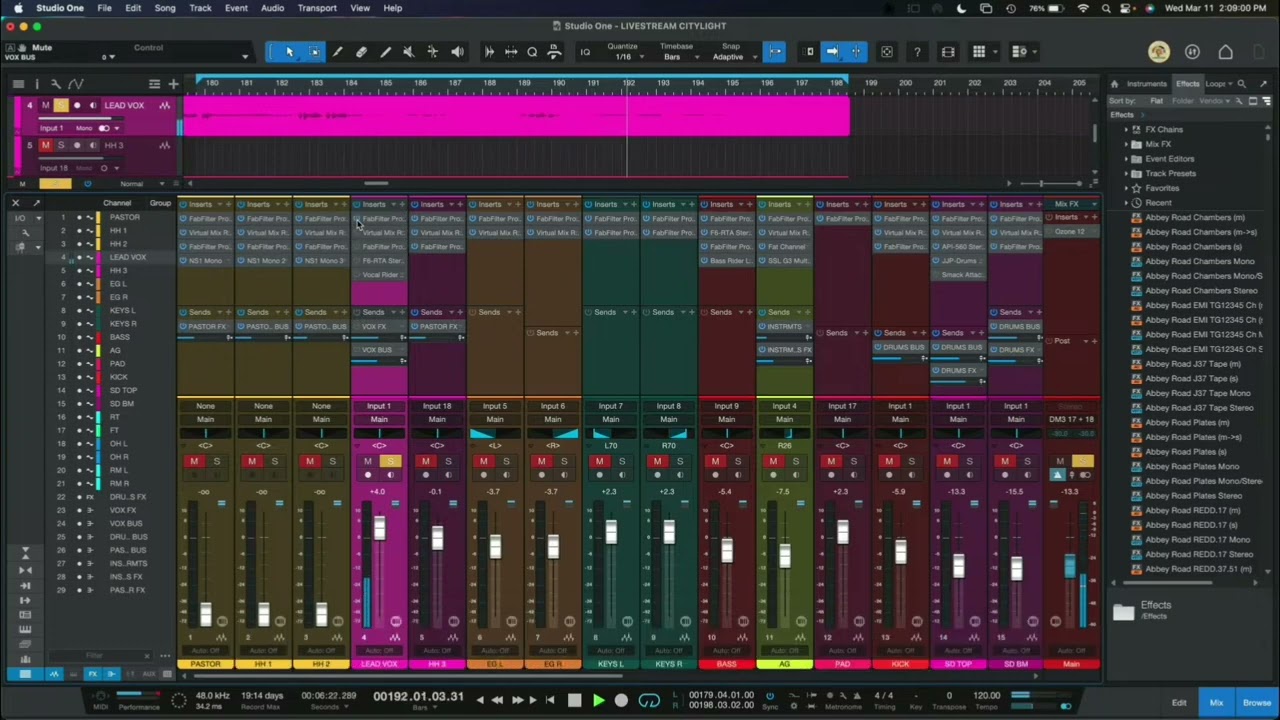The height and width of the screenshot is (720, 1280).
Task: Toggle record arm on LEAD VOX track
Action: (77, 106)
